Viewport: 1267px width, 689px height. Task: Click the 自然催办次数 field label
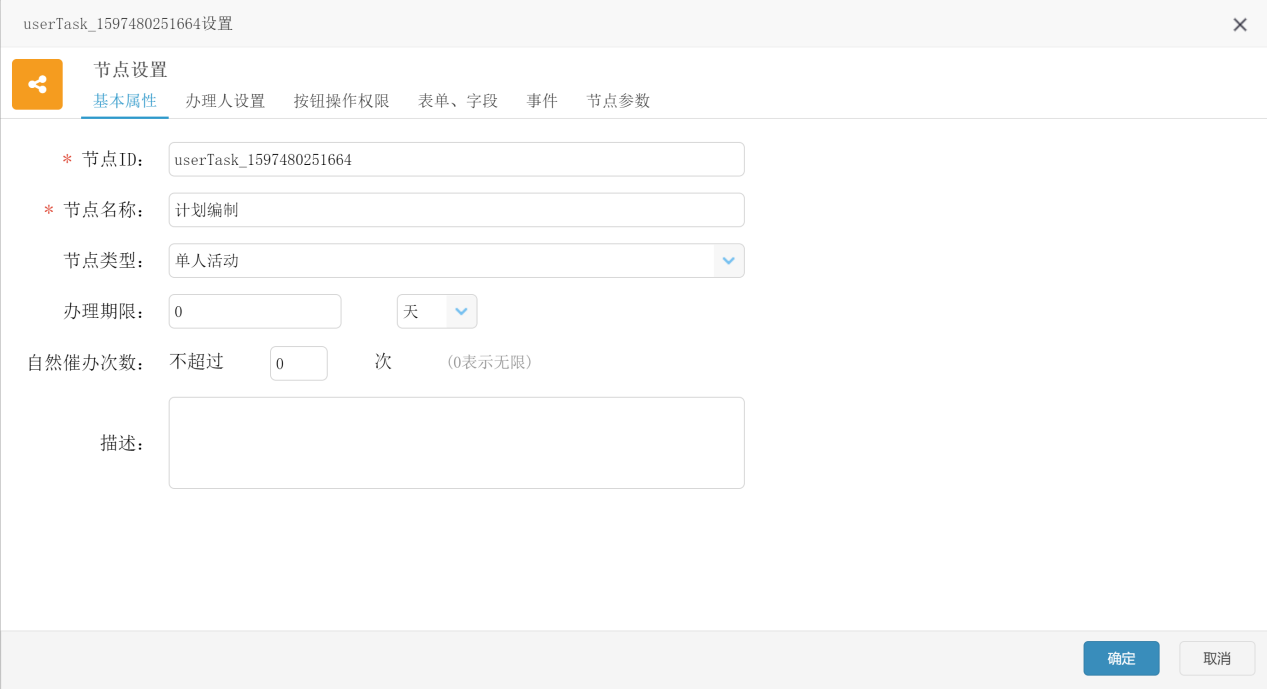coord(86,363)
